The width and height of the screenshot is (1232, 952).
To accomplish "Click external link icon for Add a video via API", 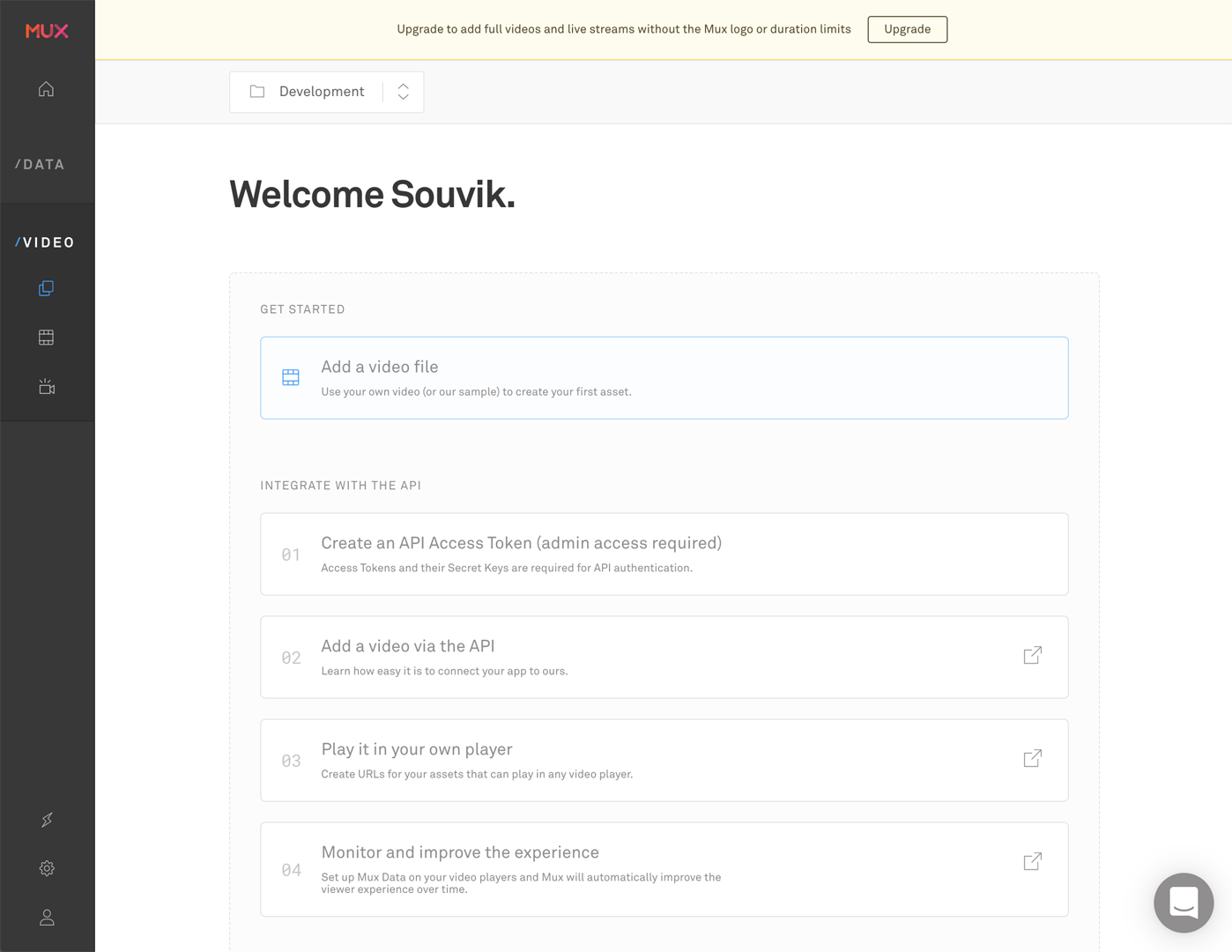I will [1033, 655].
